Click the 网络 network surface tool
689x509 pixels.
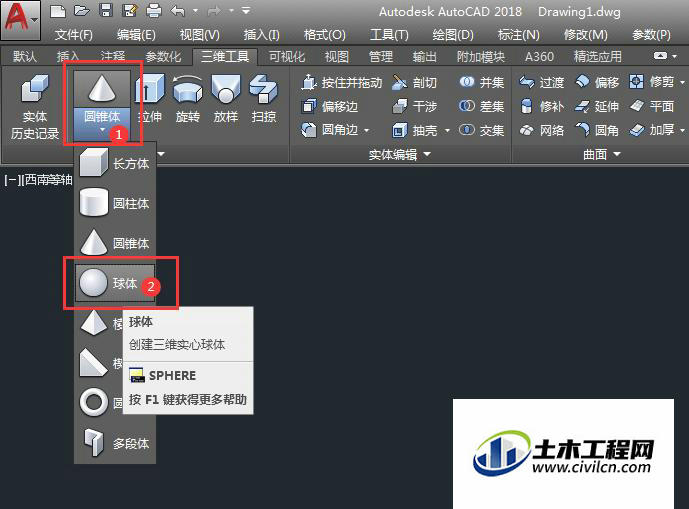tap(541, 130)
